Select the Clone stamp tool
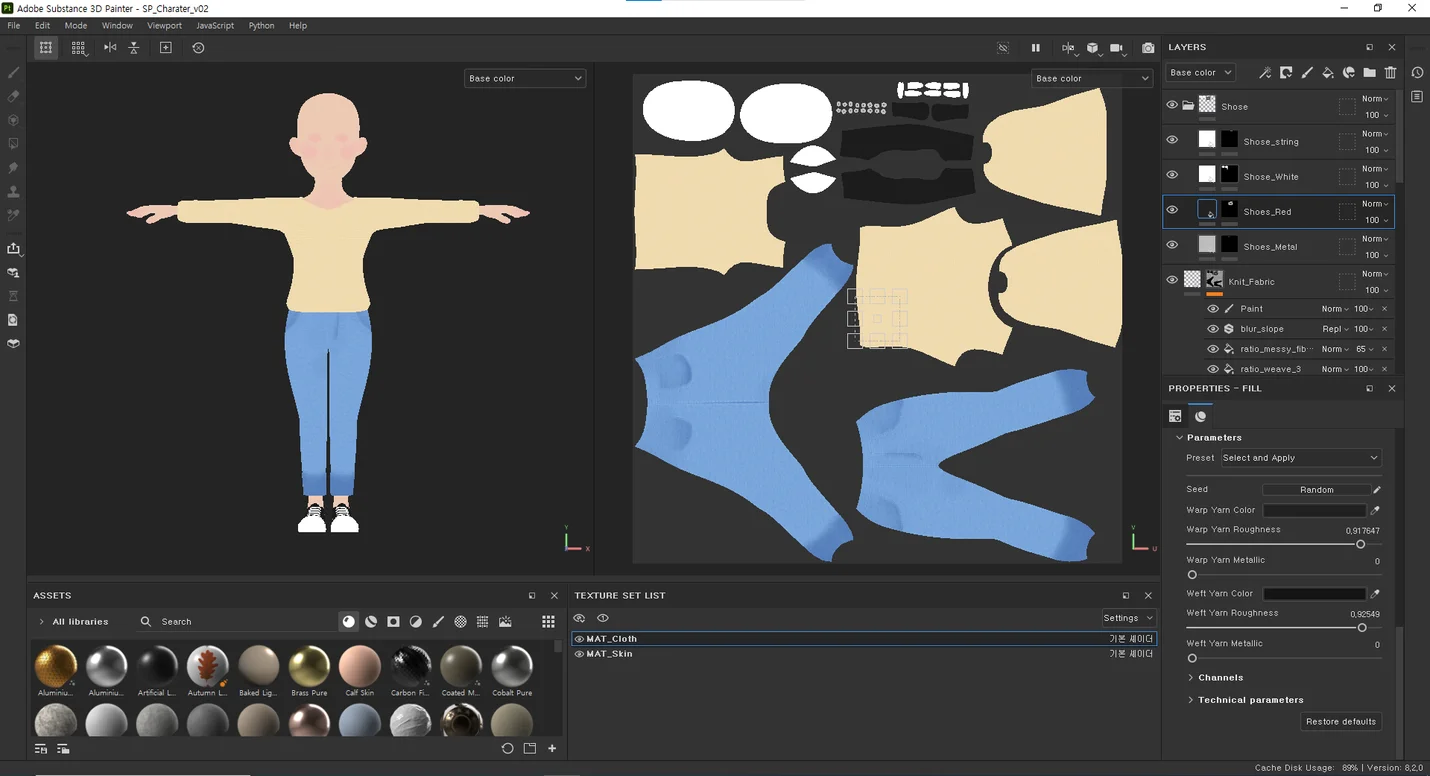Viewport: 1430px width, 776px height. click(13, 192)
